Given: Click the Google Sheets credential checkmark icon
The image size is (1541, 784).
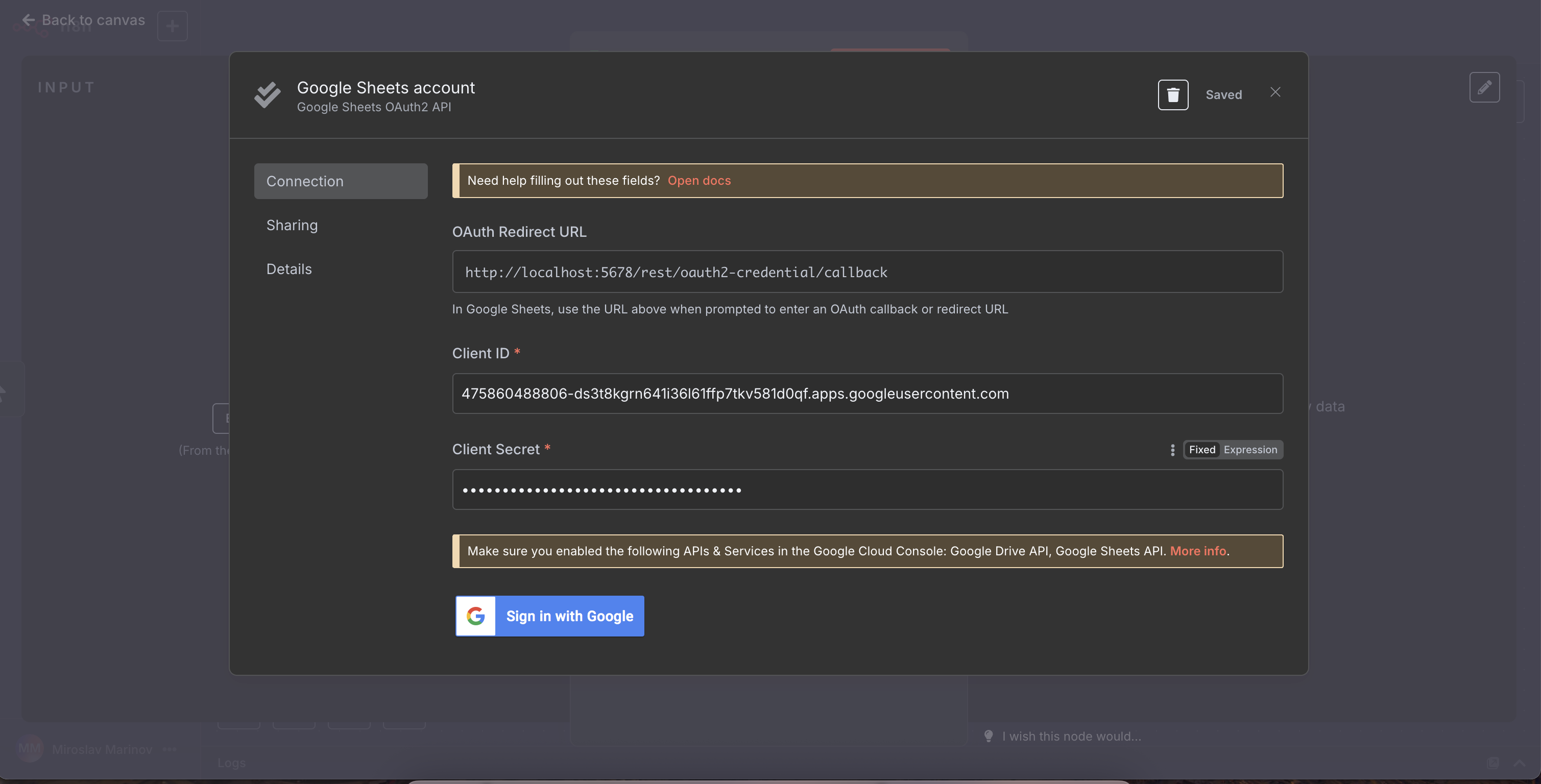Looking at the screenshot, I should click(x=267, y=95).
